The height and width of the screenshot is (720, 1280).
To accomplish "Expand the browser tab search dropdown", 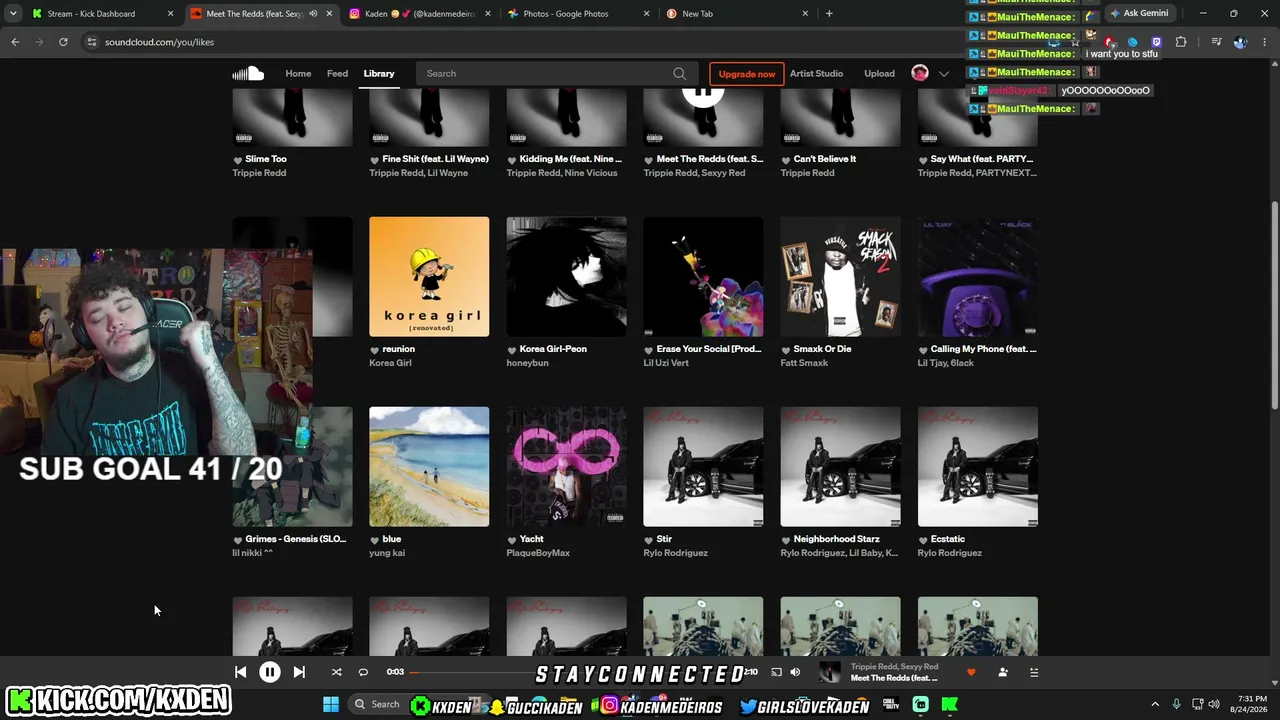I will point(13,14).
